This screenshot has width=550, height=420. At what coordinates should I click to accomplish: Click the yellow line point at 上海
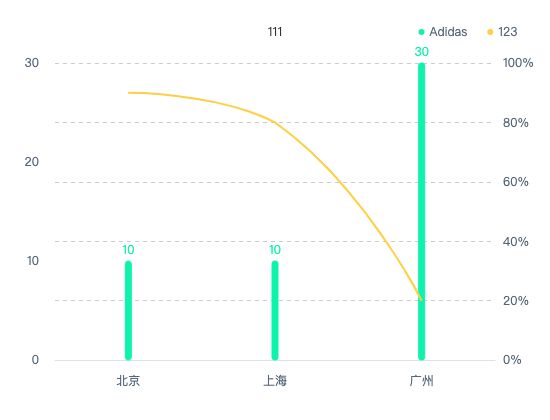pyautogui.click(x=275, y=122)
